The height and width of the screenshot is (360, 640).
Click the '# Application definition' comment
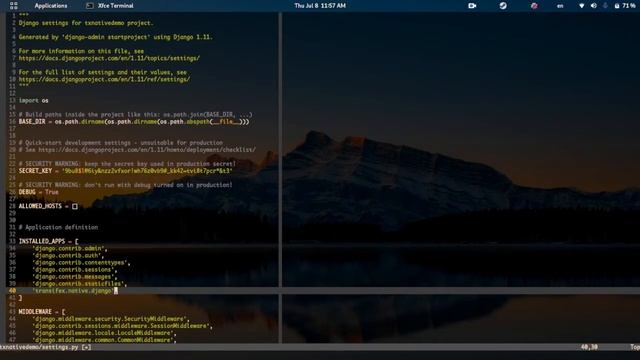[x=58, y=227]
